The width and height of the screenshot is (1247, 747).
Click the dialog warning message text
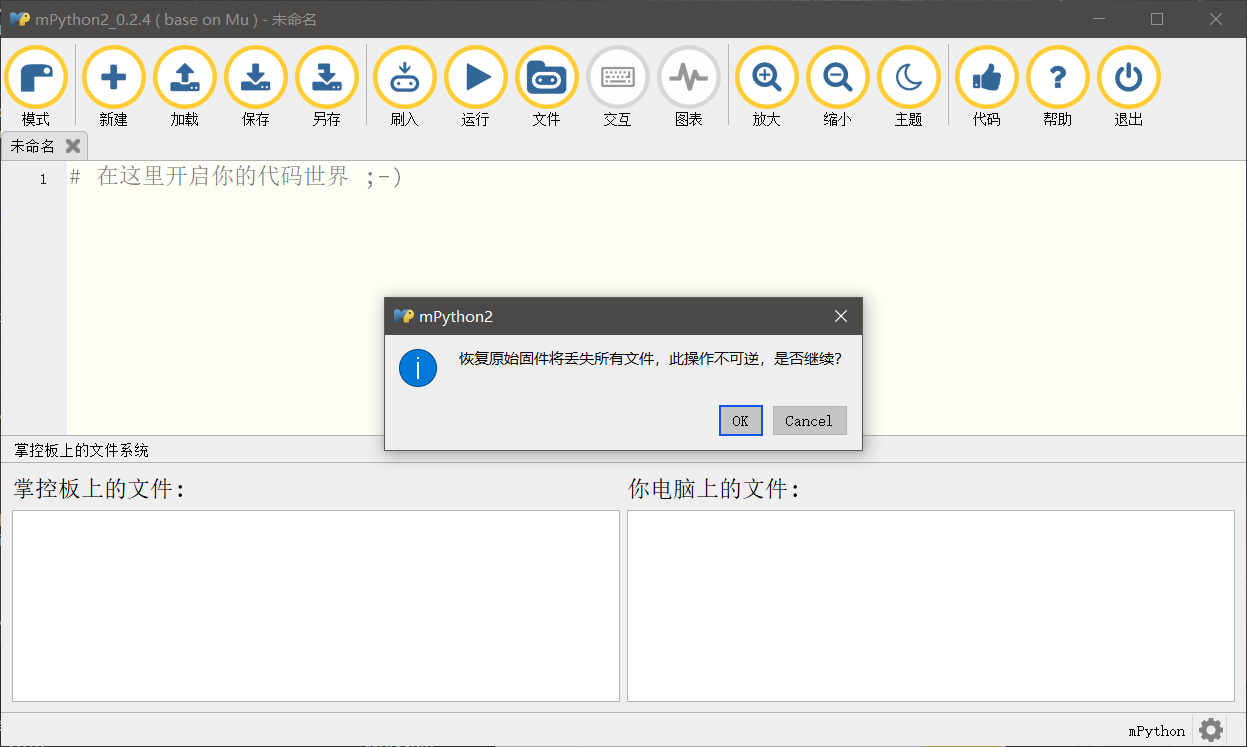650,358
